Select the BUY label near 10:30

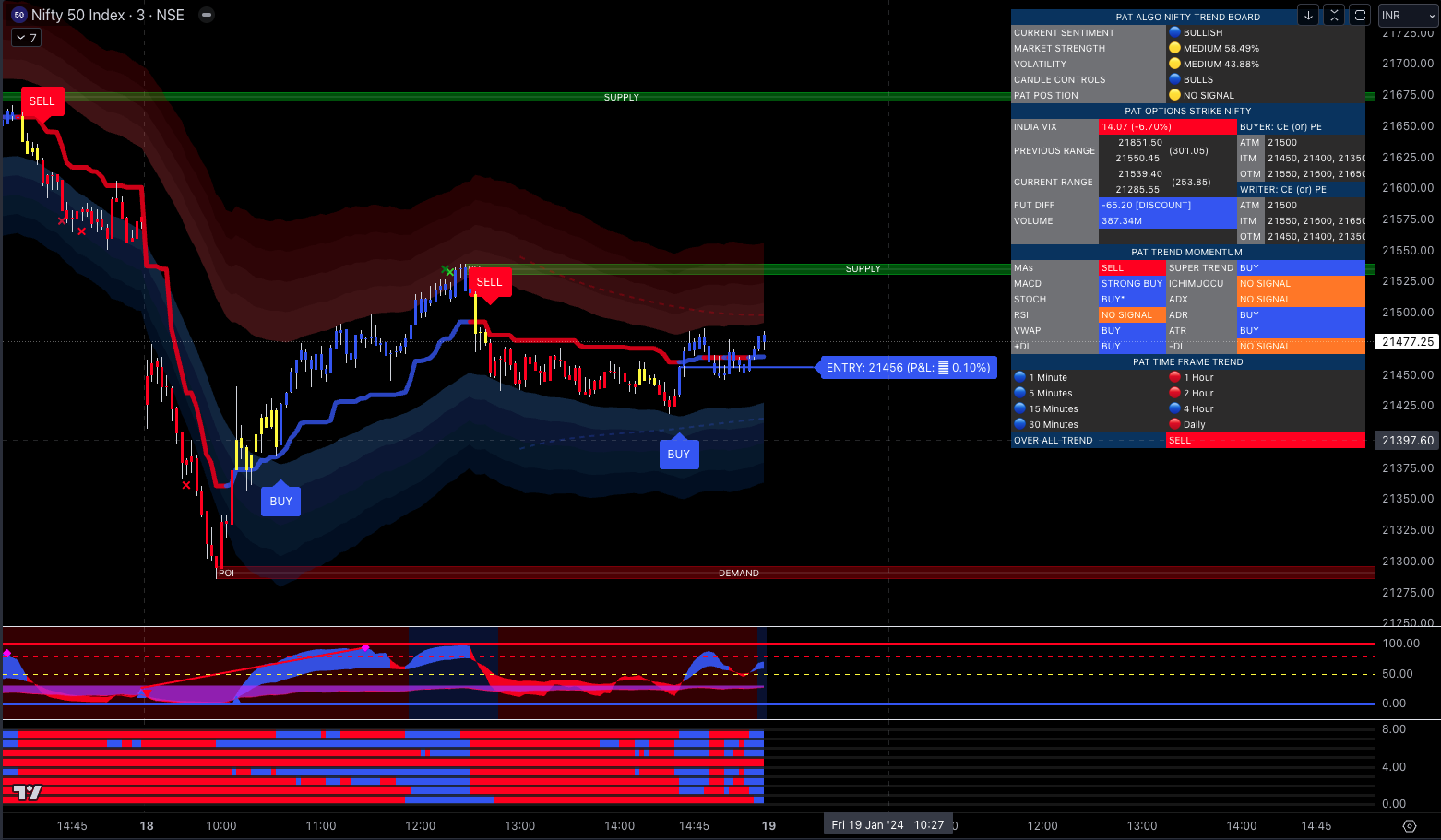[x=280, y=502]
